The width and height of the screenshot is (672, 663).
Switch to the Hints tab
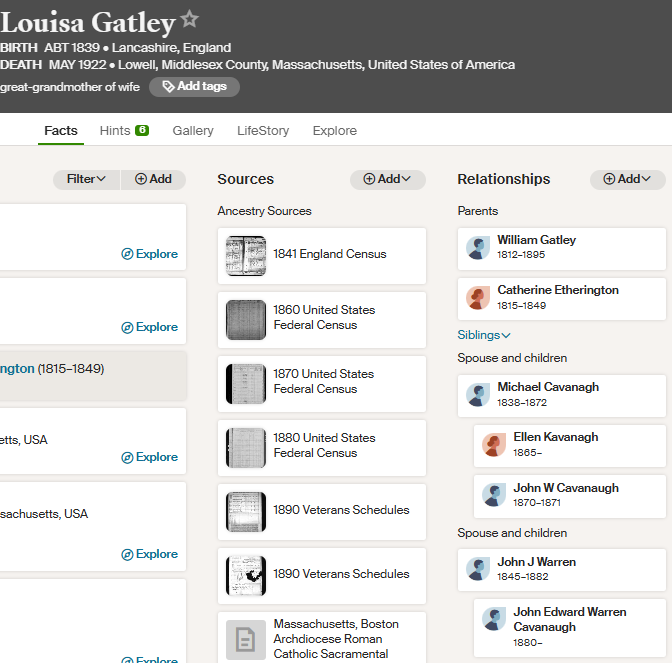(124, 131)
